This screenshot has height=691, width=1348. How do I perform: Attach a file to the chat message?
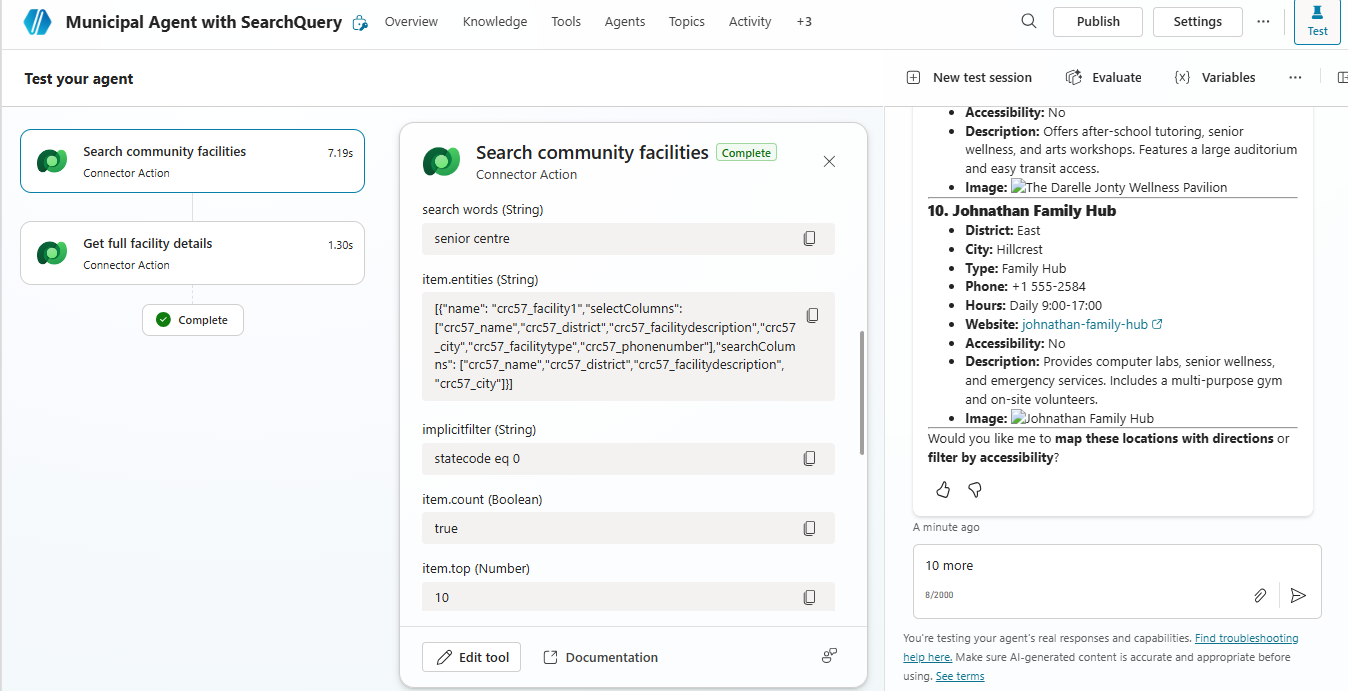coord(1260,595)
